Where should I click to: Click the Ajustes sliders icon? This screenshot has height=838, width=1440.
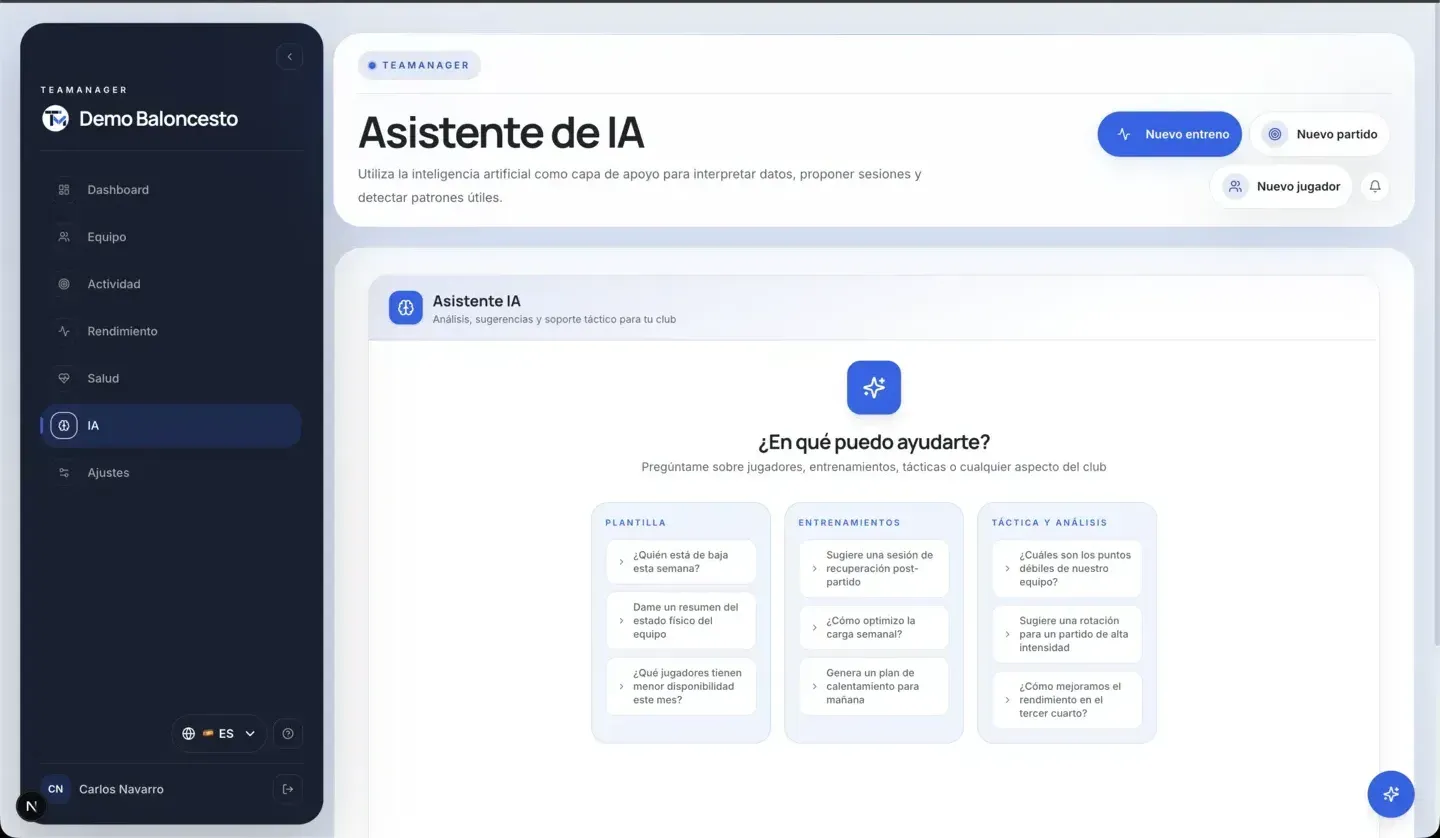click(x=64, y=472)
